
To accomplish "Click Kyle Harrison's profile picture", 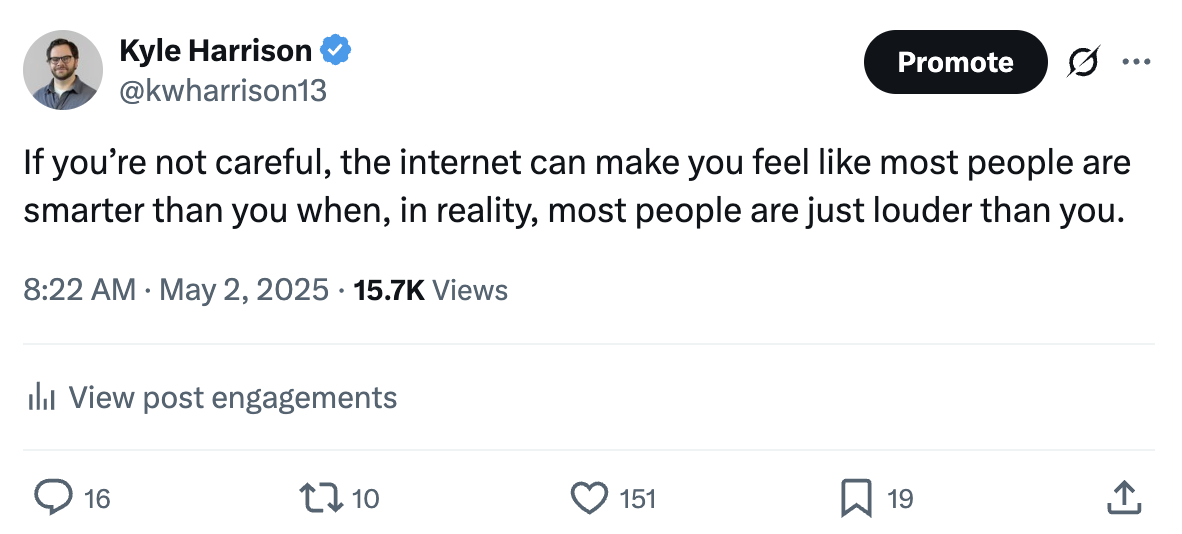I will coord(63,69).
